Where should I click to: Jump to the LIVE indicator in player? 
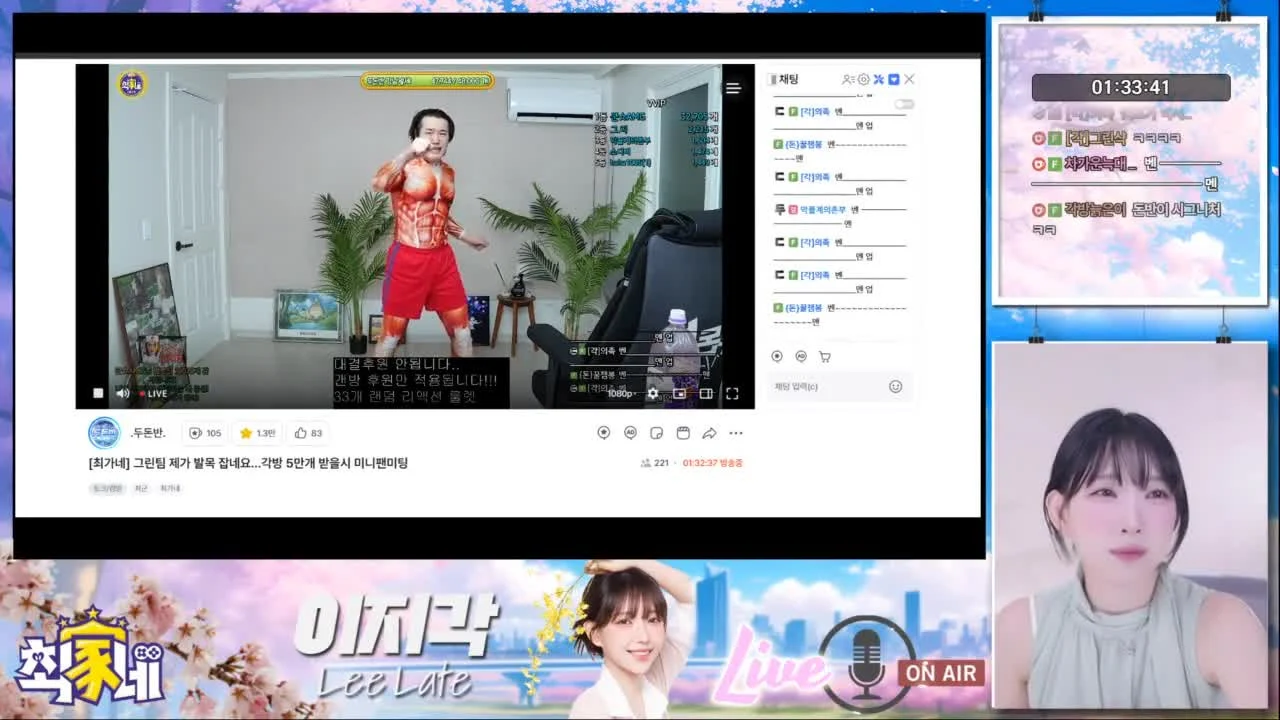tap(154, 394)
